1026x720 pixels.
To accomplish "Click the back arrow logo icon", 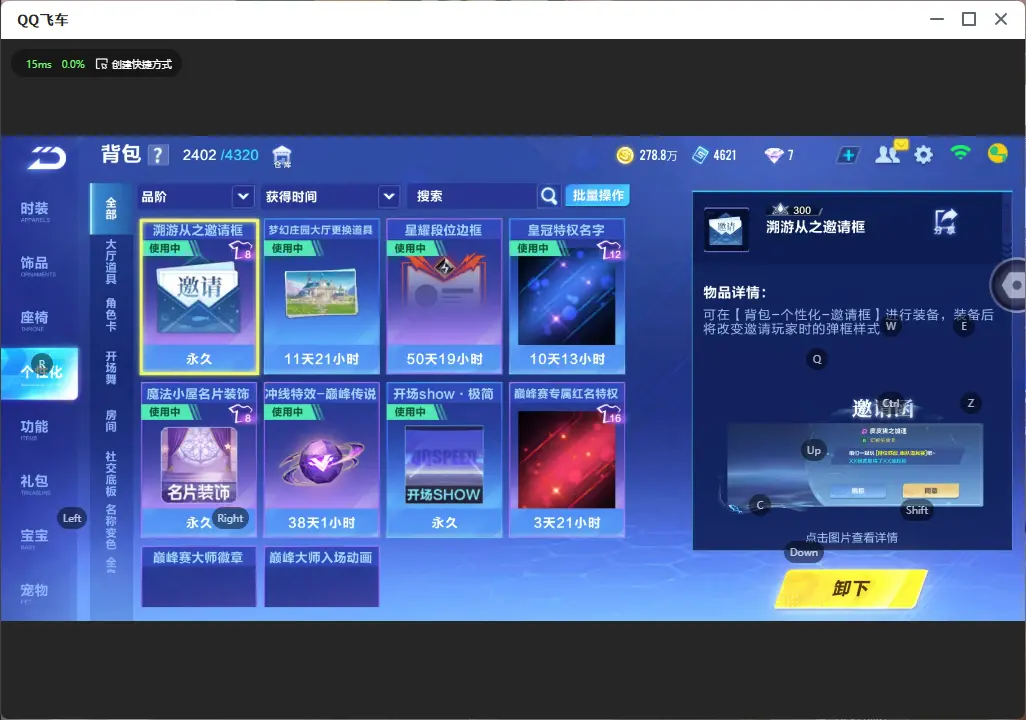I will click(46, 157).
